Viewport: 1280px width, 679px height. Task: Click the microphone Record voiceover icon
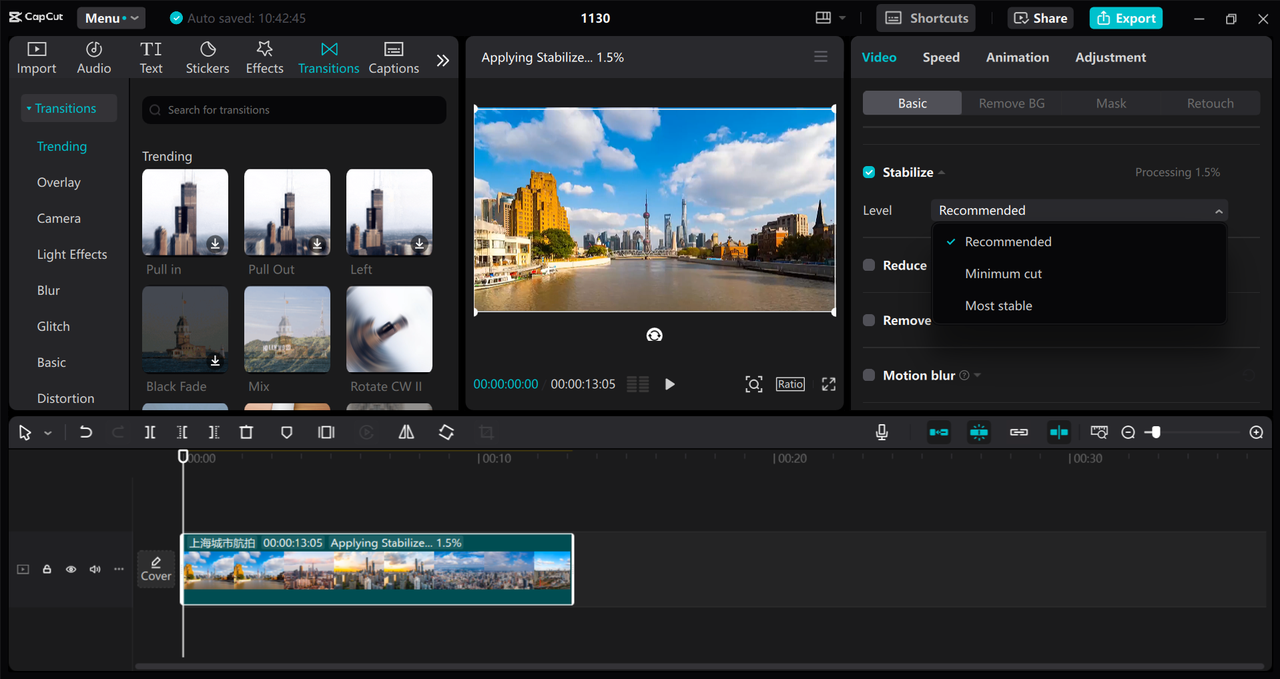point(882,432)
